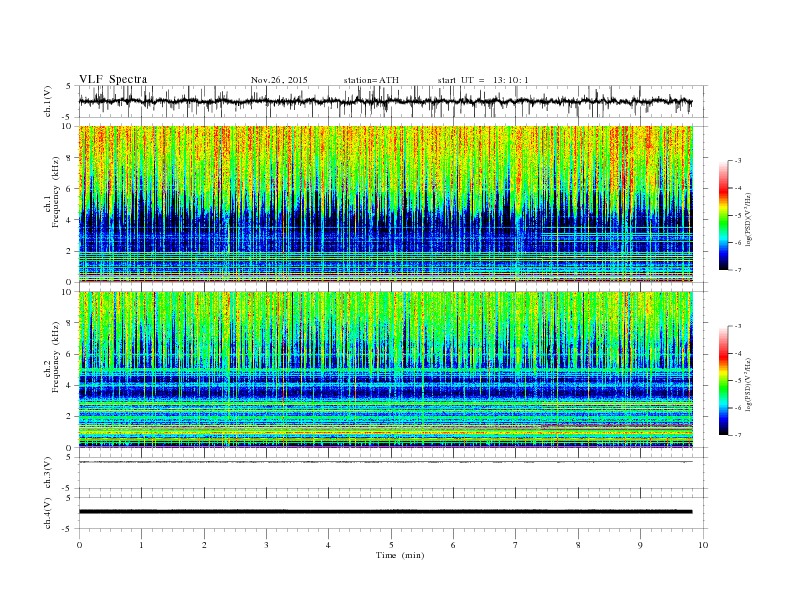The image size is (792, 612).
Task: Click the log(PSD) label beside the ch.1 color bar
Action: (x=749, y=219)
